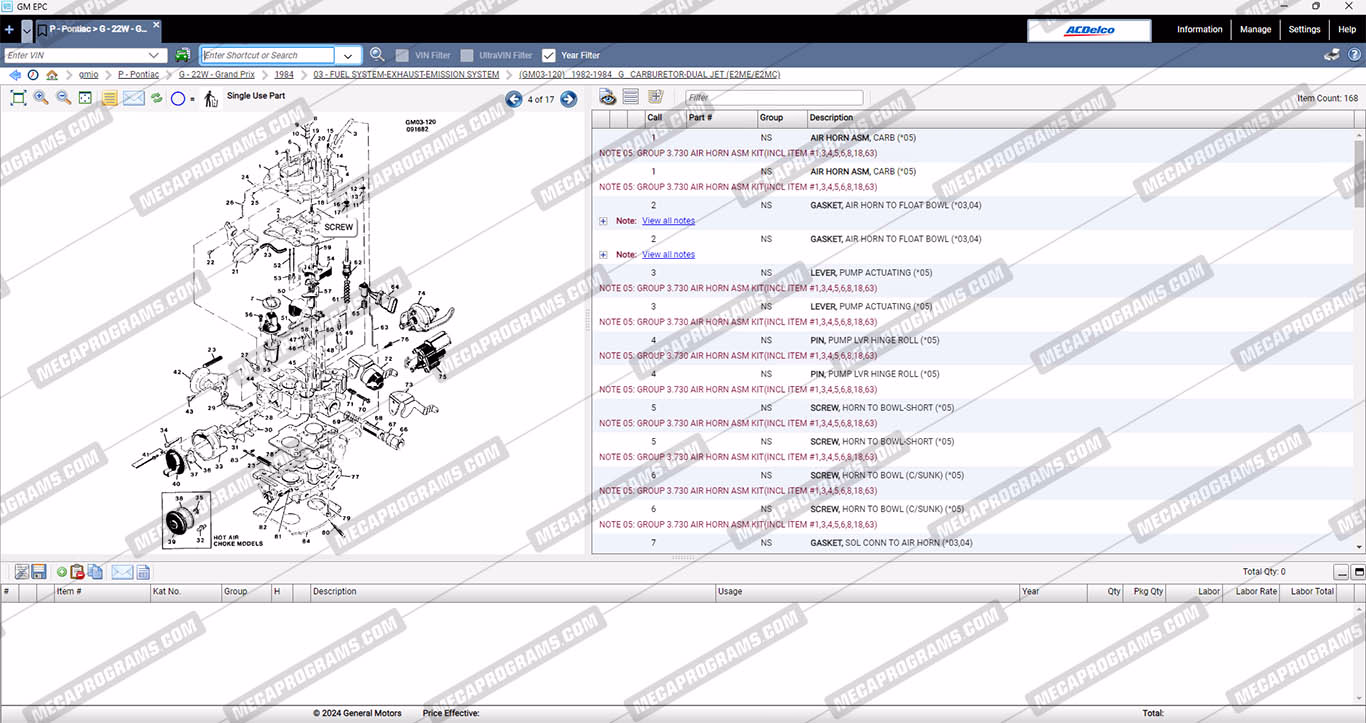Open the shortcut search dropdown arrow

[348, 55]
